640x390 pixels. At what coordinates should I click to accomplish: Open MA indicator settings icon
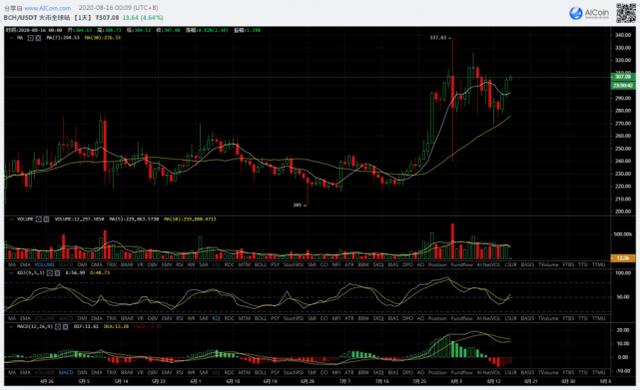31,38
